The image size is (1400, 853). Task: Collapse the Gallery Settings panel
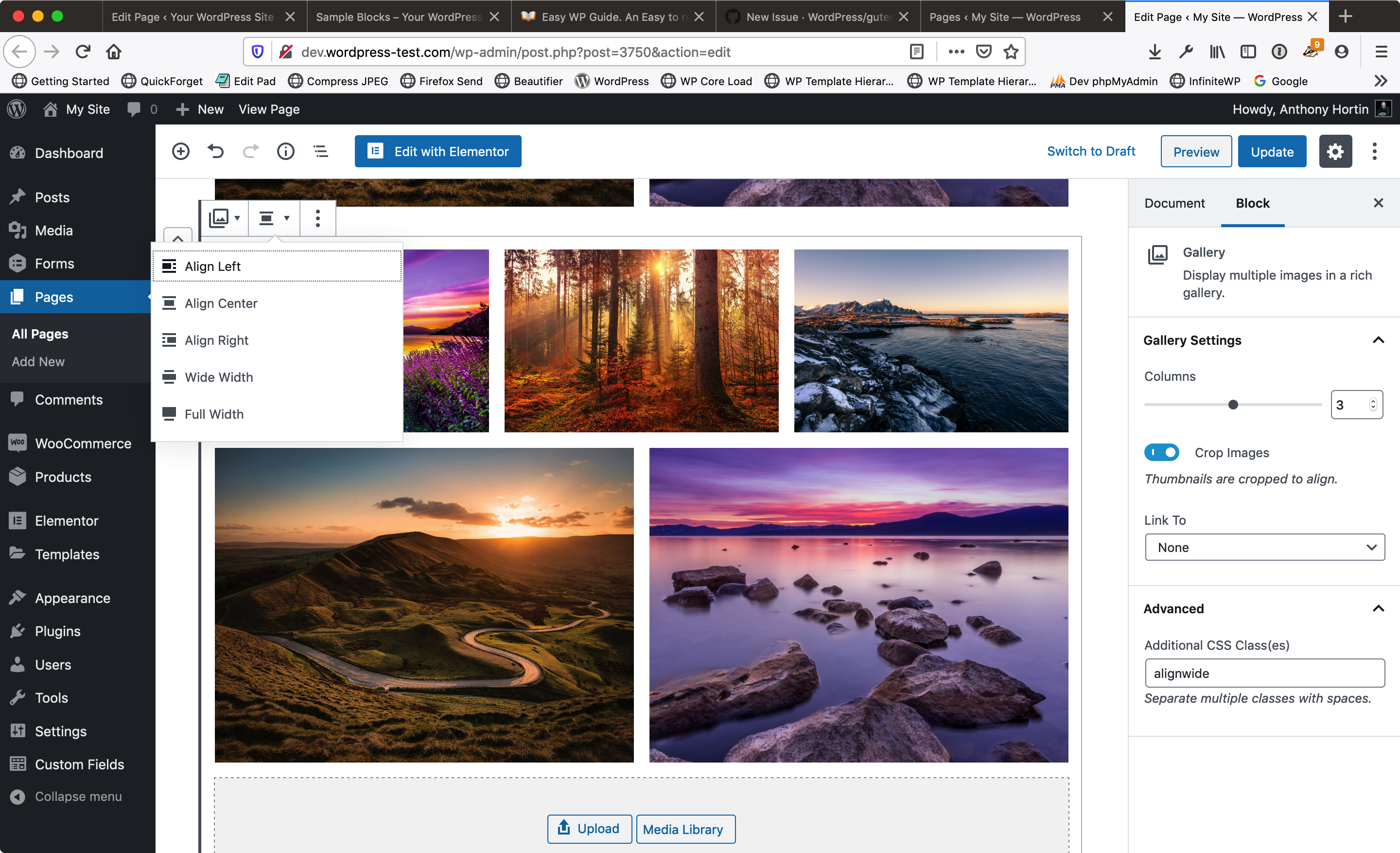point(1379,340)
